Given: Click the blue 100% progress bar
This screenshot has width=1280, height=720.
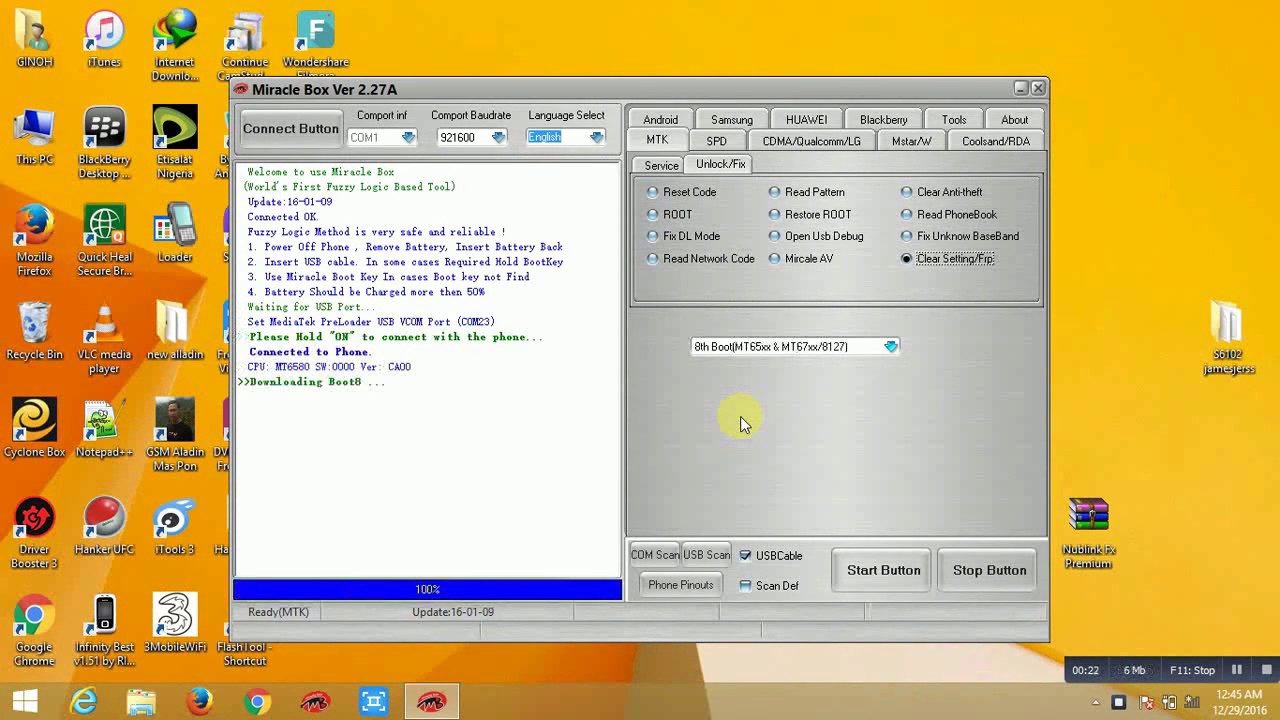Looking at the screenshot, I should (x=427, y=590).
